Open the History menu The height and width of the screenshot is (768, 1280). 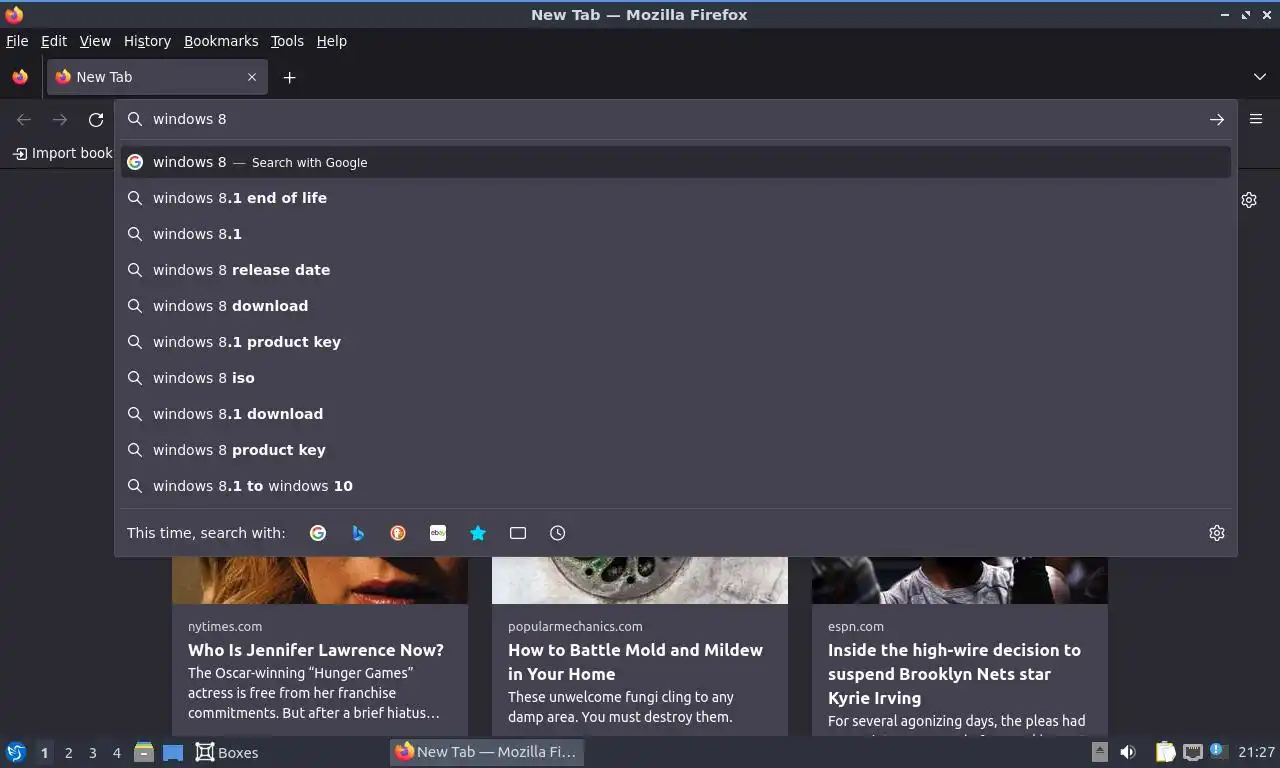[147, 41]
